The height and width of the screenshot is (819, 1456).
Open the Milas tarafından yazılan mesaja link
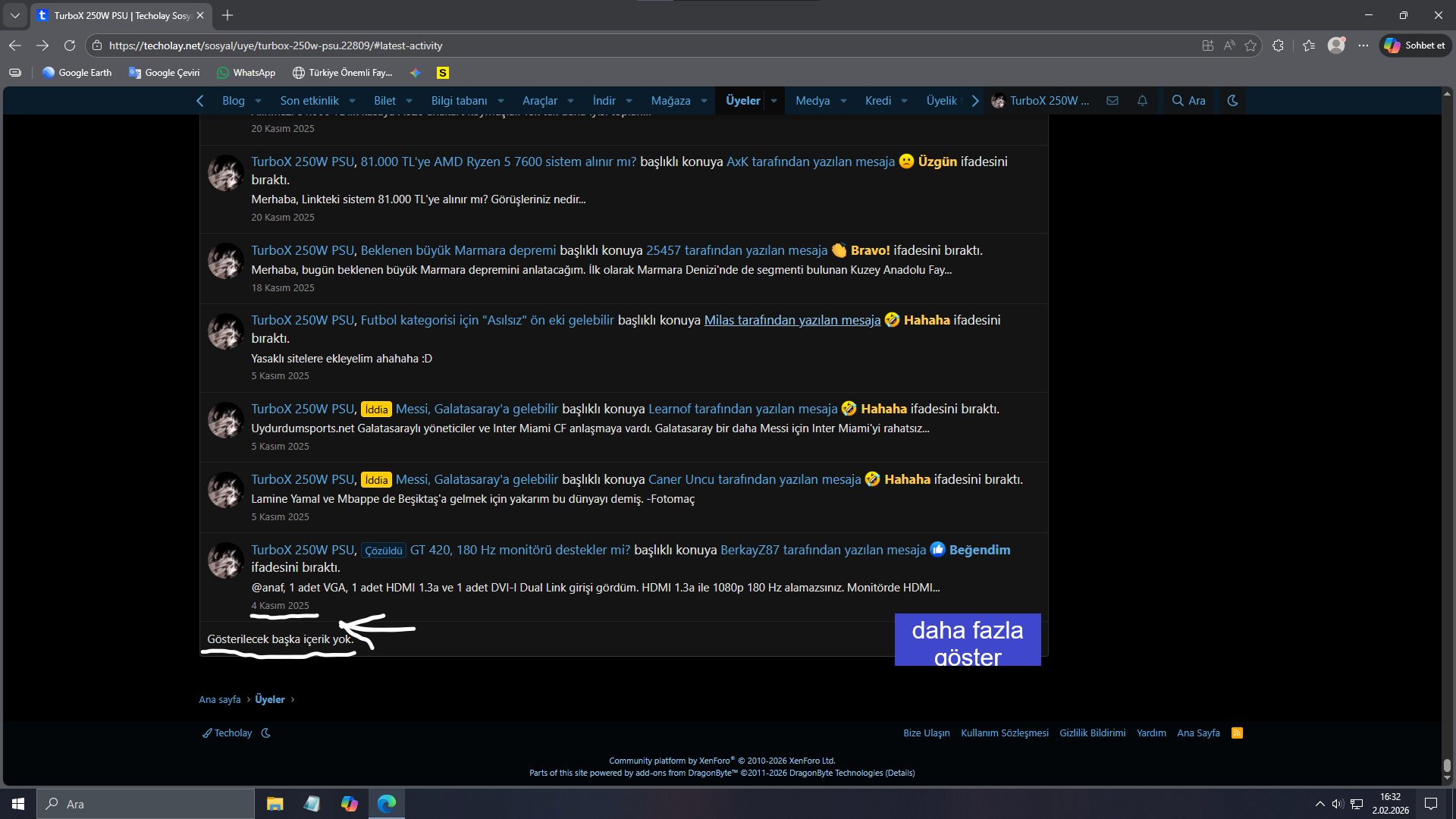792,320
